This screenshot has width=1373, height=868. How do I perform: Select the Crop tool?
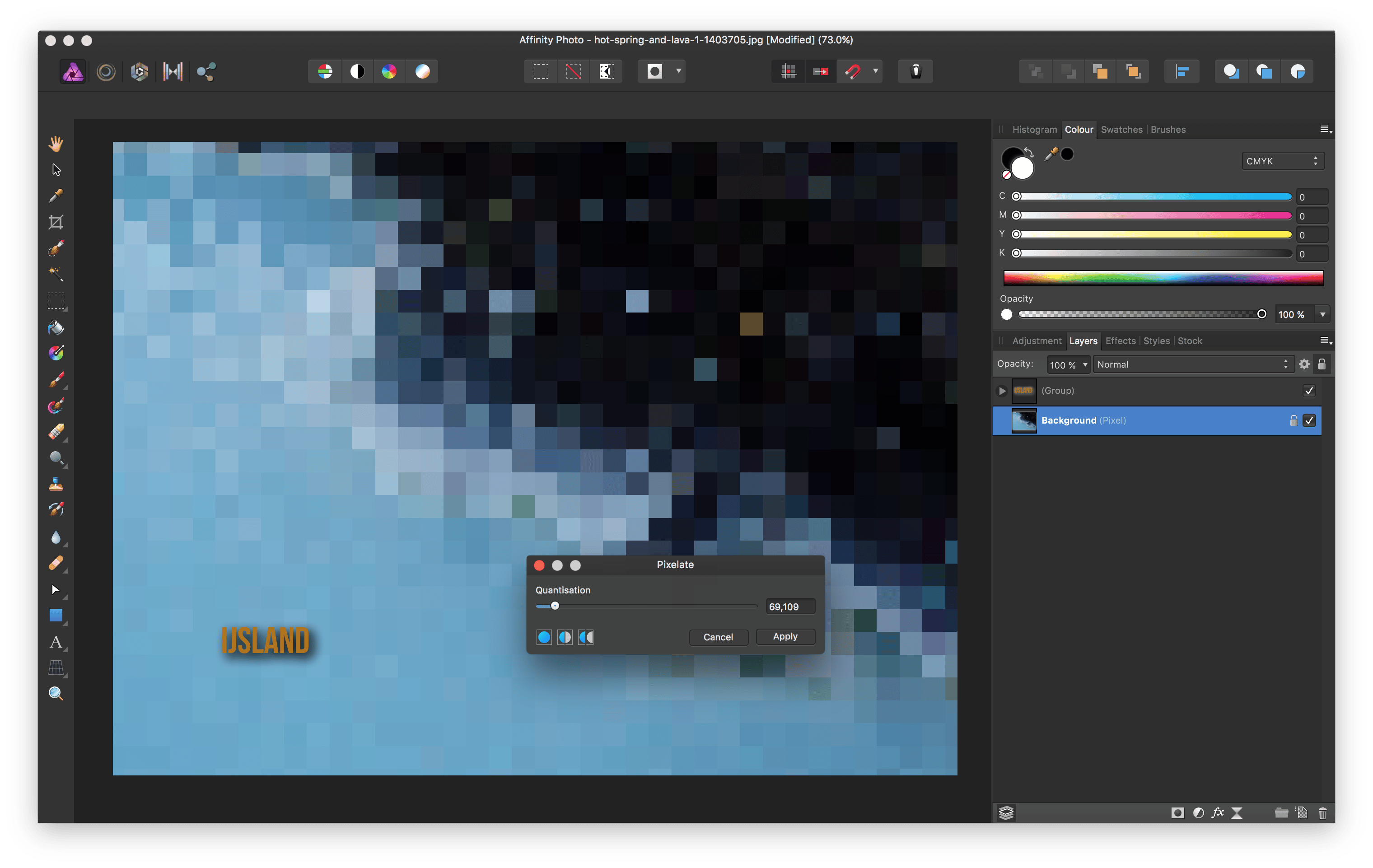tap(55, 222)
